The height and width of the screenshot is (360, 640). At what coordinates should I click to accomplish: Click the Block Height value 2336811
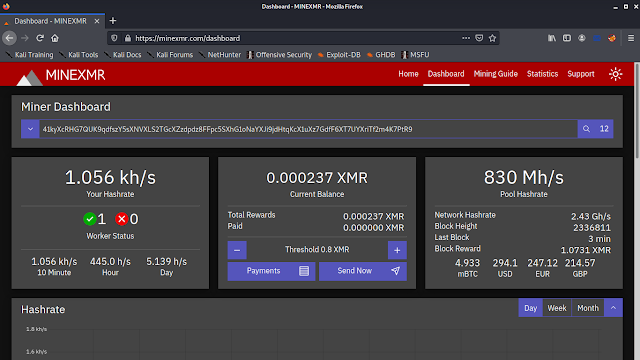[x=592, y=228]
